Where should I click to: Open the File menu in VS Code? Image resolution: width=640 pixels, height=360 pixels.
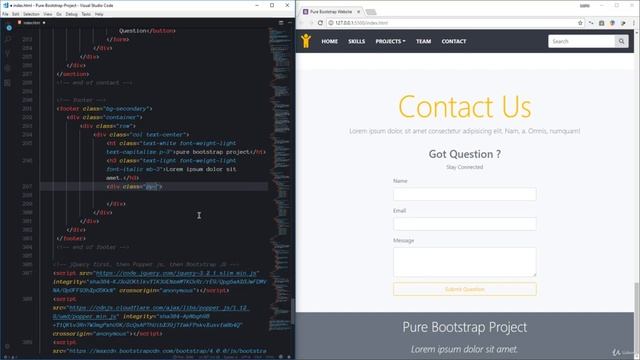5,14
